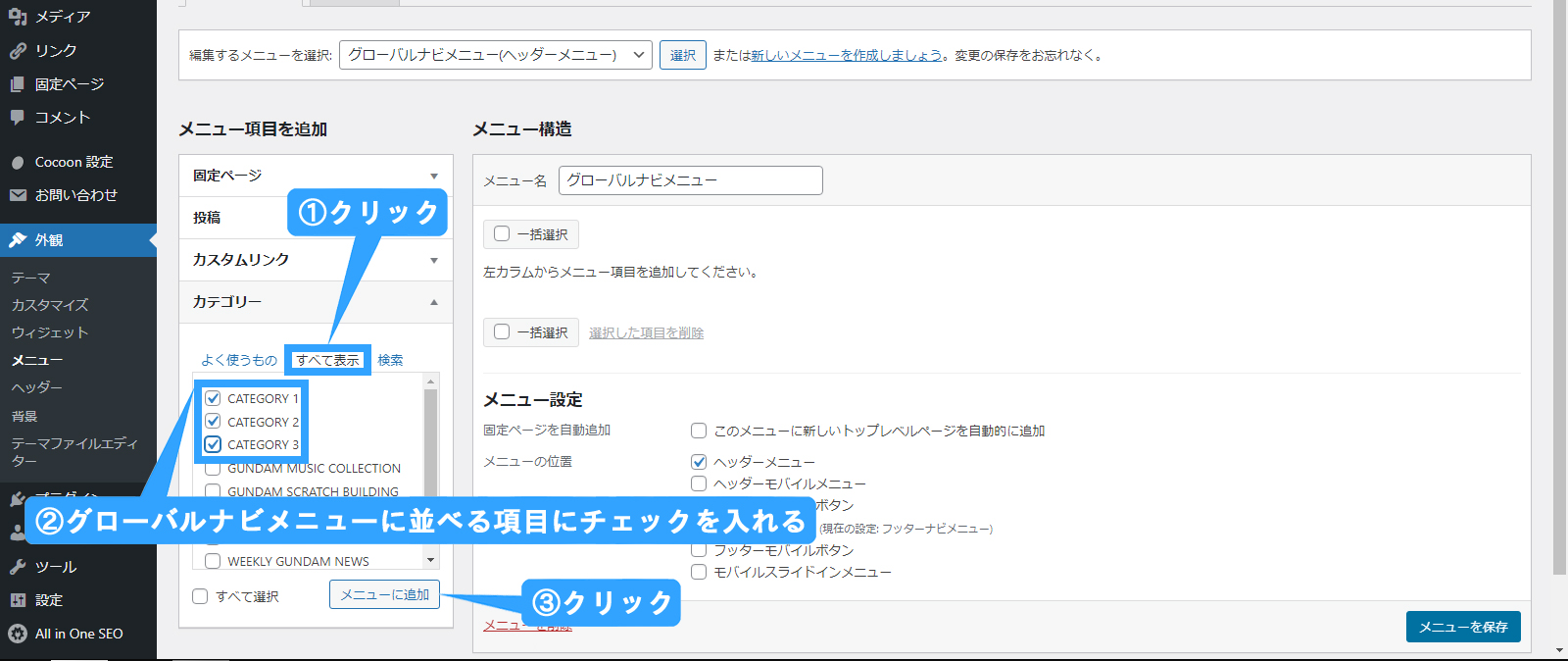This screenshot has height=661, width=1568.
Task: Click the メディア sidebar icon
Action: [x=18, y=17]
